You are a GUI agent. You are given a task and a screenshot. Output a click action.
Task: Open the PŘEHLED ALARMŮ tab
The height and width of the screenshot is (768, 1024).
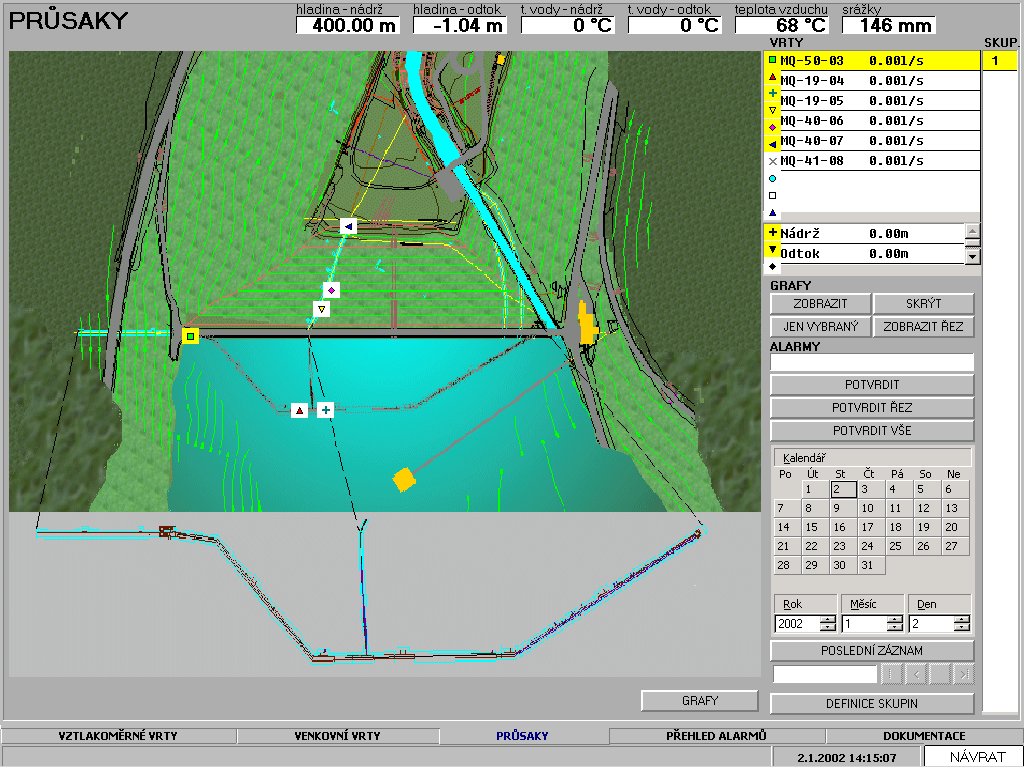pos(715,736)
